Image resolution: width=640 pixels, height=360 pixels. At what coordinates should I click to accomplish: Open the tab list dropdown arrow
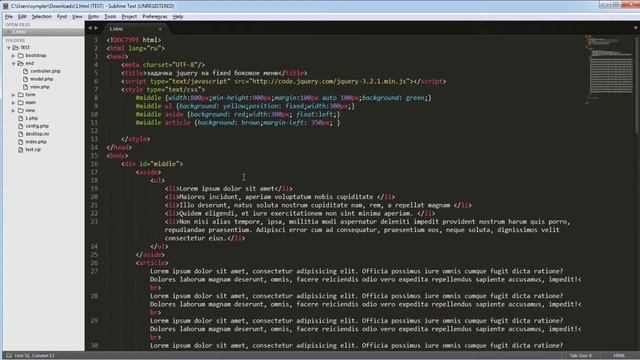[636, 28]
